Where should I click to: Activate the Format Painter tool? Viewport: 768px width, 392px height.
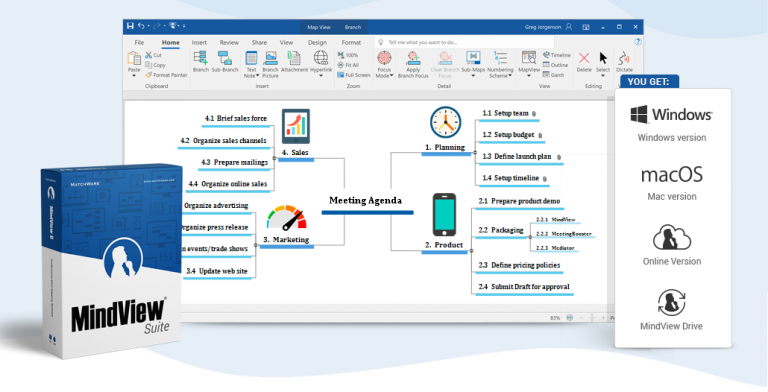tap(166, 75)
